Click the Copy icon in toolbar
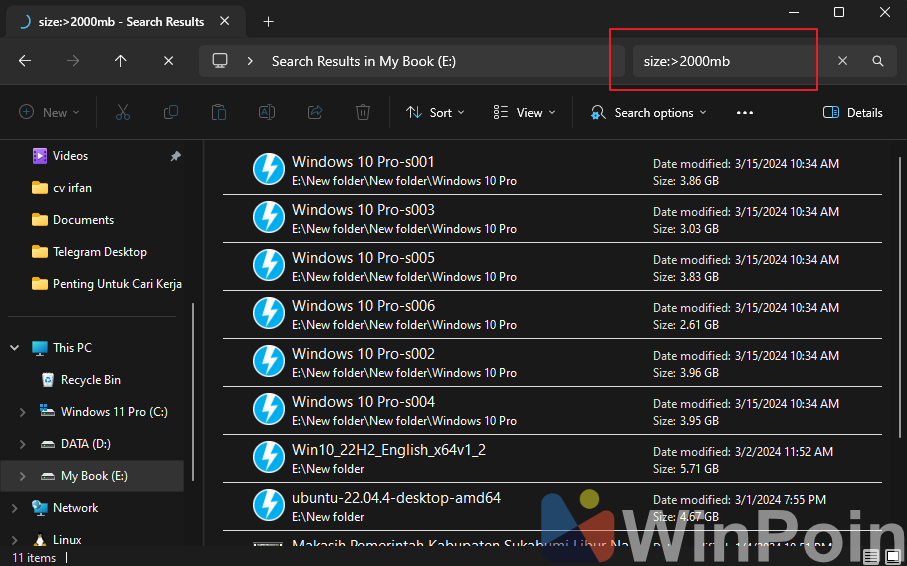Image resolution: width=907 pixels, height=566 pixels. point(171,112)
